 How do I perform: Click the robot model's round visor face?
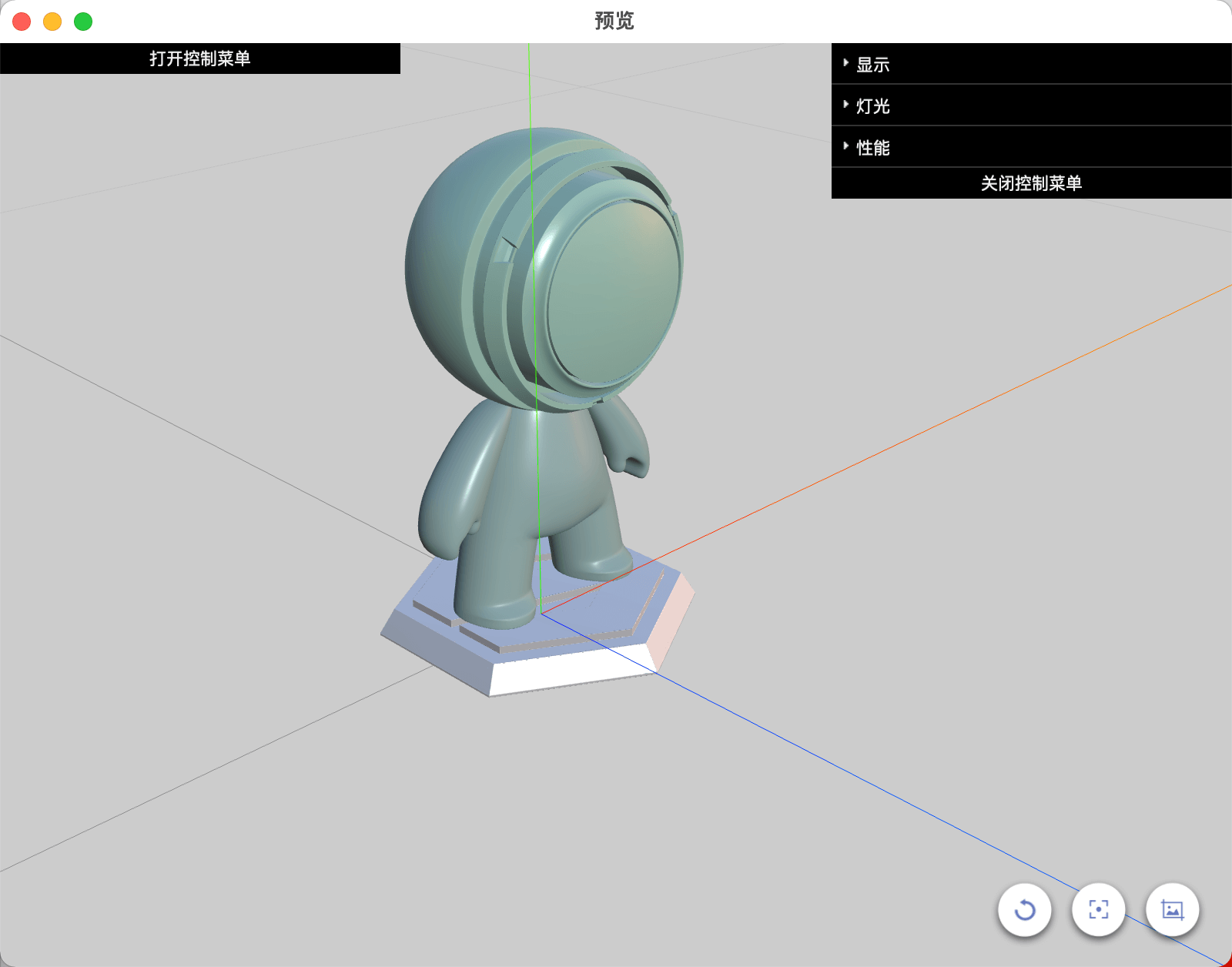[614, 293]
